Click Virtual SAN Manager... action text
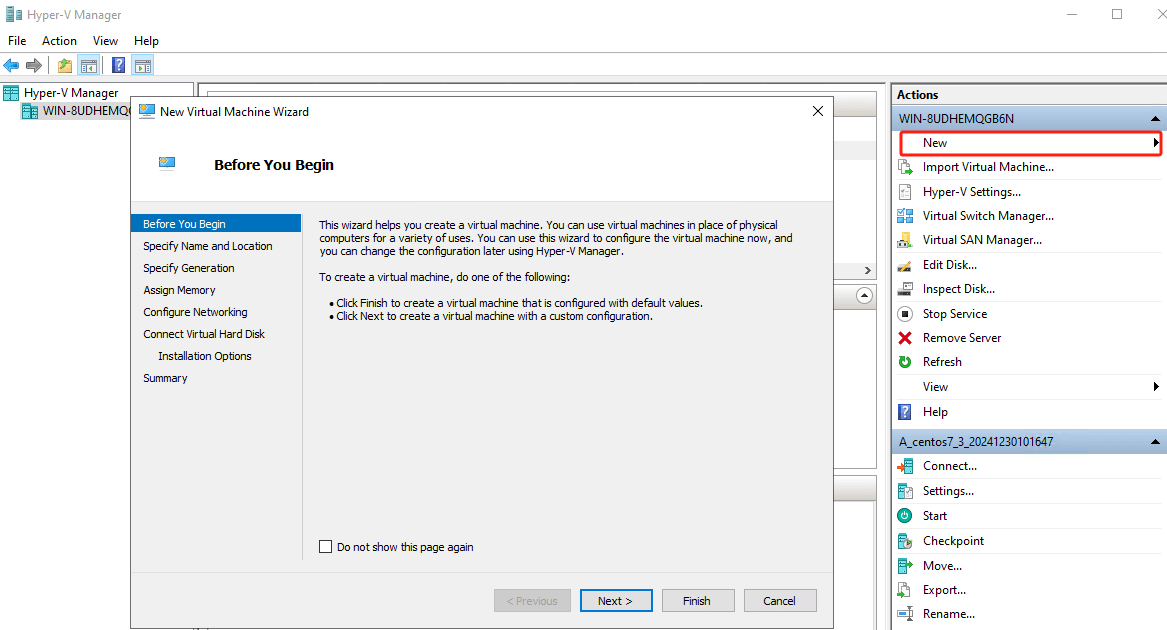The width and height of the screenshot is (1167, 630). tap(982, 240)
